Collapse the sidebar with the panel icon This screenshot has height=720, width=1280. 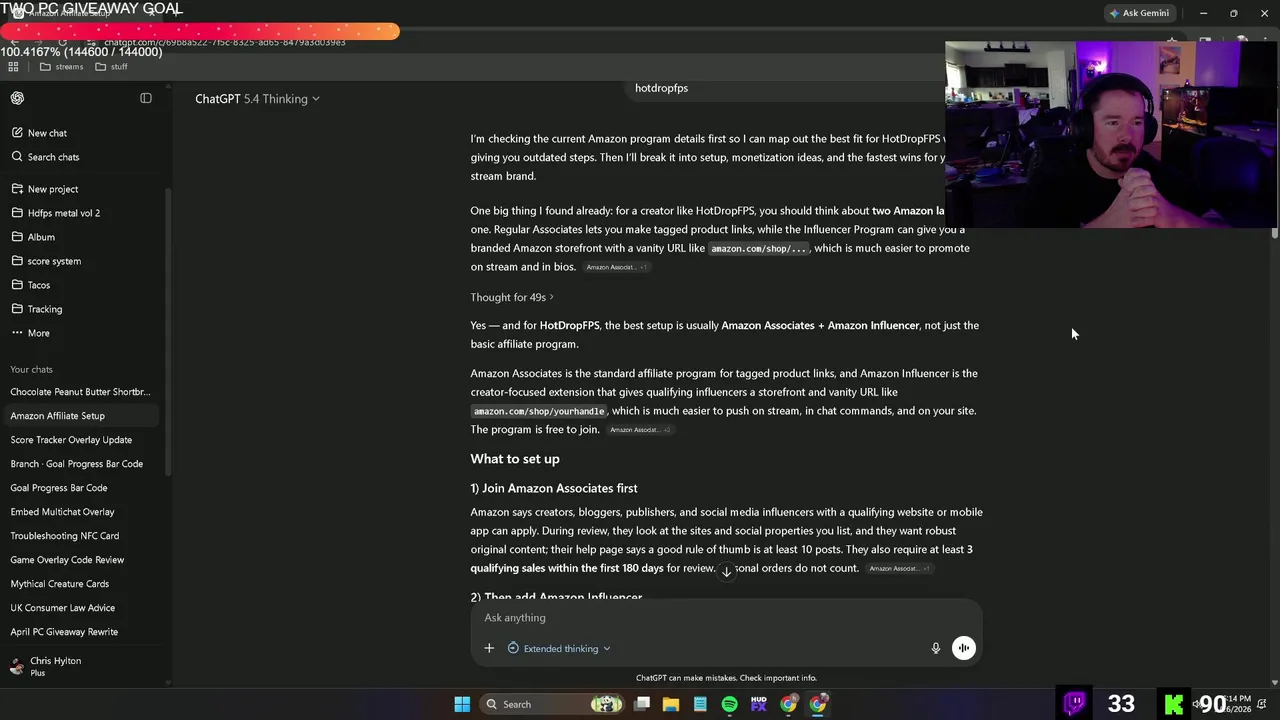click(x=146, y=98)
